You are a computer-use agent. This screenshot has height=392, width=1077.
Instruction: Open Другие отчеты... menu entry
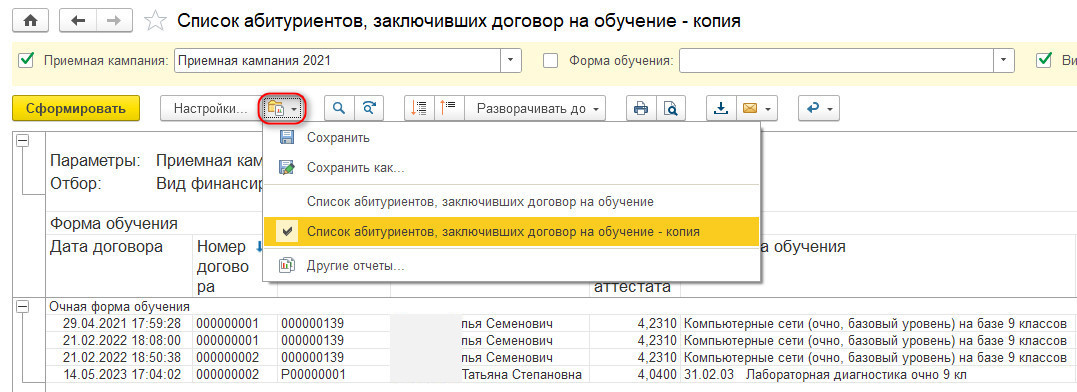click(512, 266)
